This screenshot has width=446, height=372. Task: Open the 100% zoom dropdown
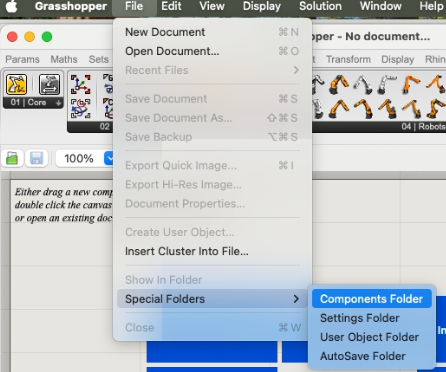(109, 158)
